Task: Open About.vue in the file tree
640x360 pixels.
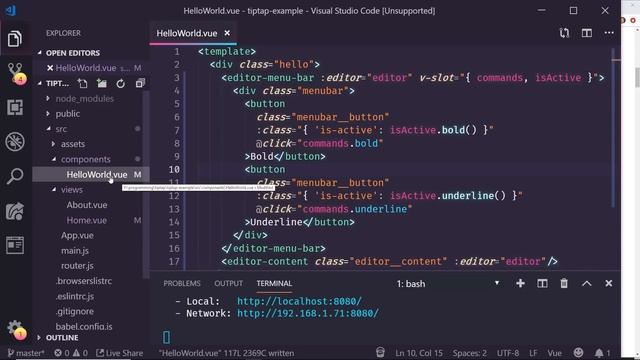Action: 87,205
